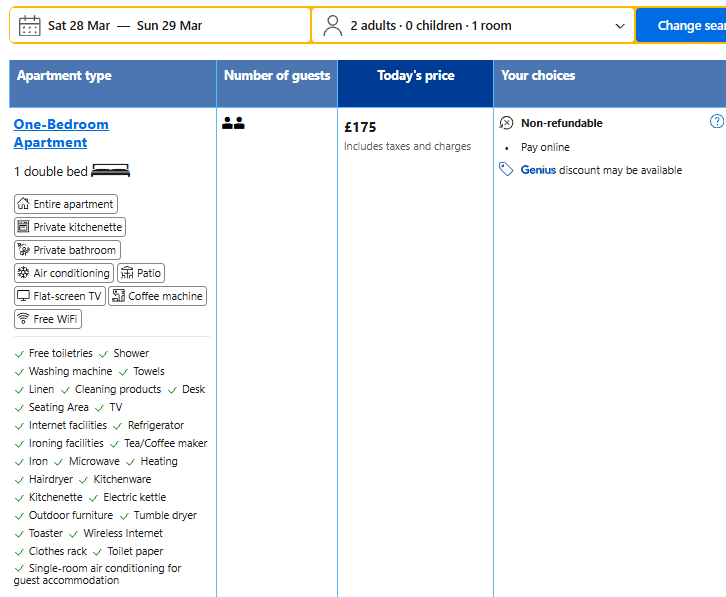
Task: Open the Sat 28 Mar — Sun 29 Mar date picker
Action: pyautogui.click(x=160, y=25)
